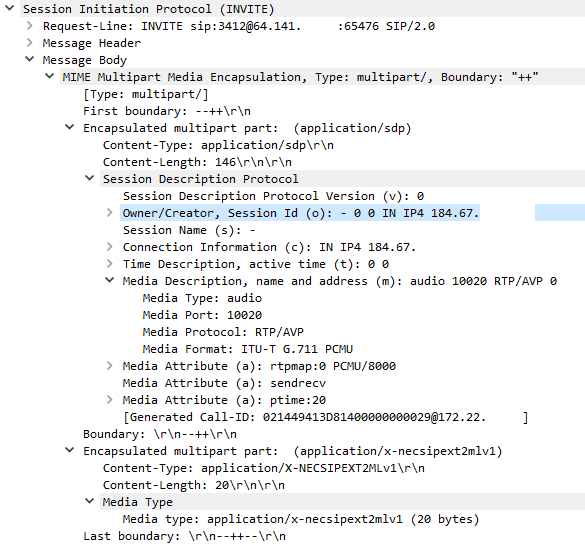Collapse the Message Body section
The width and height of the screenshot is (585, 544).
(x=29, y=59)
